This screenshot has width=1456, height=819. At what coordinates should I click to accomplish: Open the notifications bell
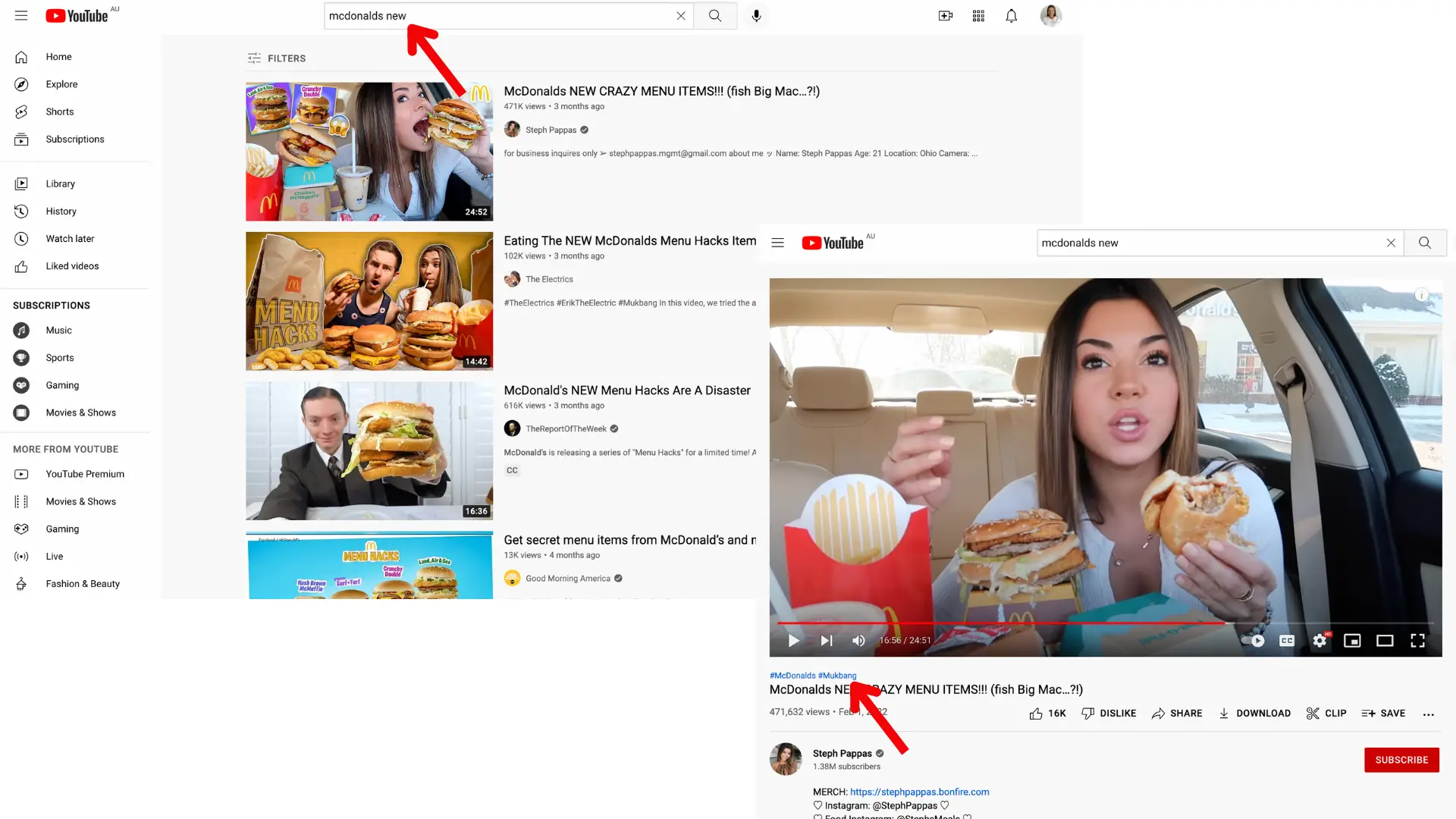pos(1011,15)
